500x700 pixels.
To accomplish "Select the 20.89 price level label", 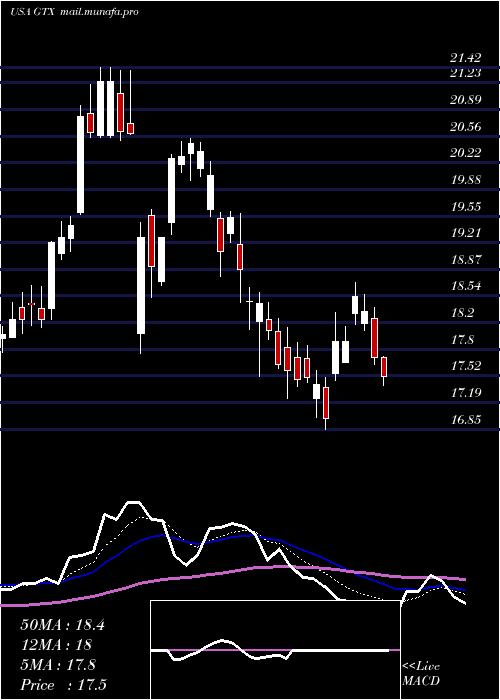I will pos(466,100).
